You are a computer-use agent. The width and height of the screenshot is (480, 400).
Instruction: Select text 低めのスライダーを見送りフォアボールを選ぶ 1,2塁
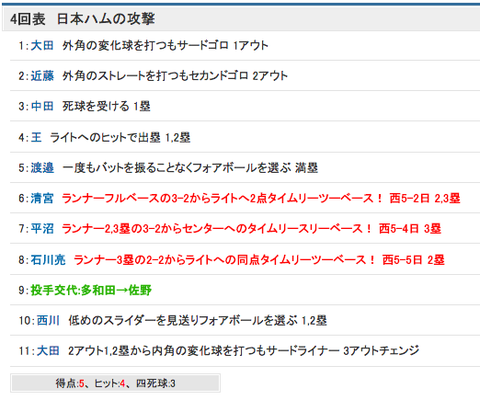(197, 320)
